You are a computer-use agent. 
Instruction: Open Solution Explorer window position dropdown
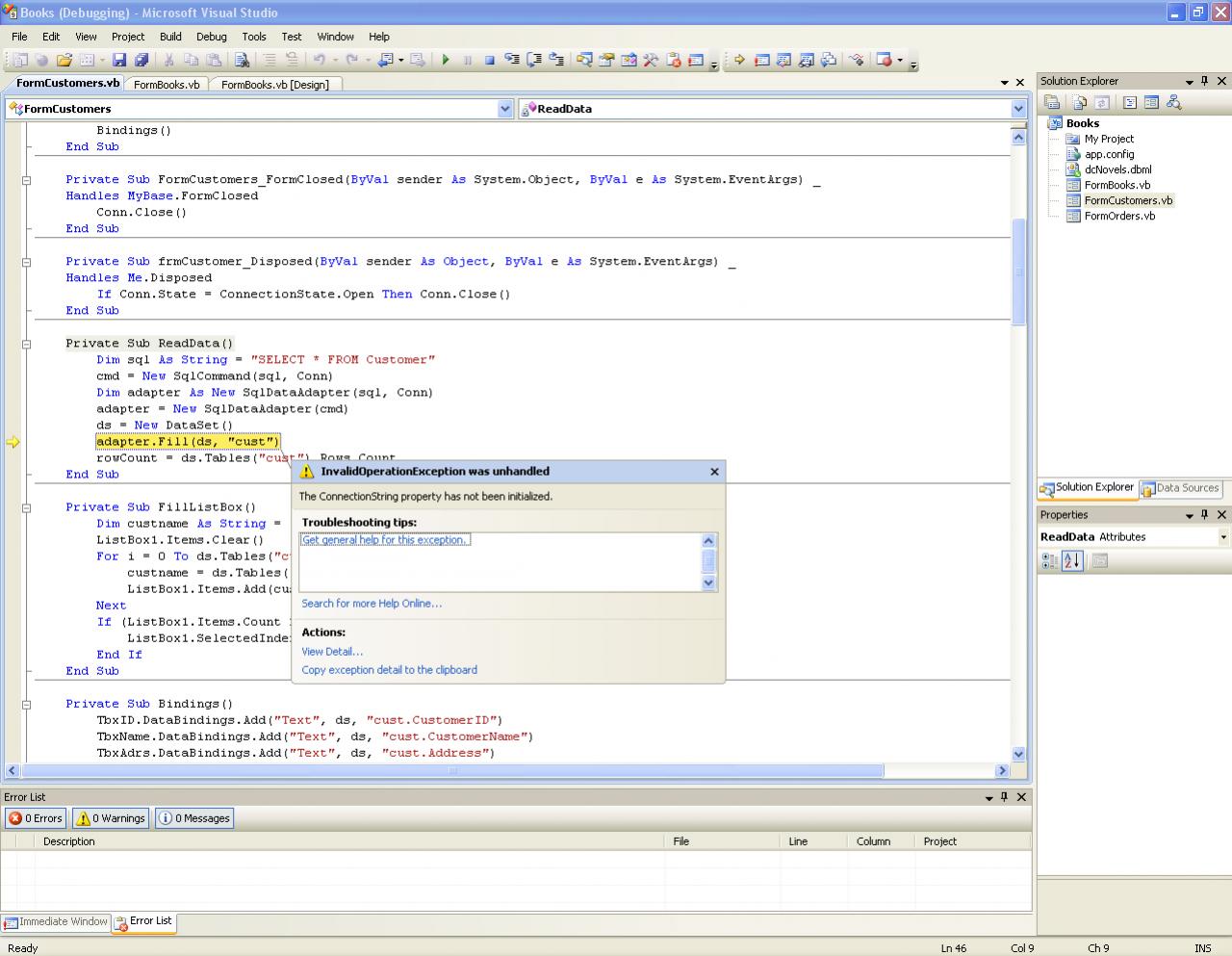point(1189,82)
